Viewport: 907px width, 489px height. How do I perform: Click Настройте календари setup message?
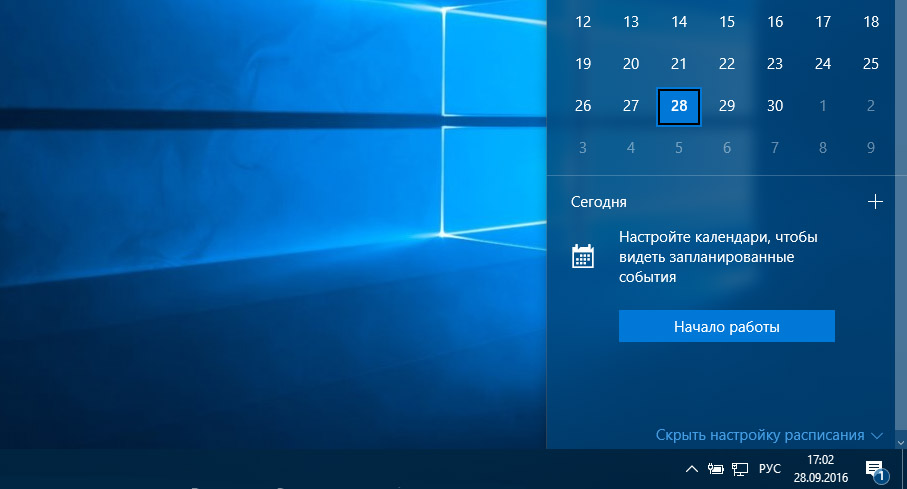pos(718,257)
